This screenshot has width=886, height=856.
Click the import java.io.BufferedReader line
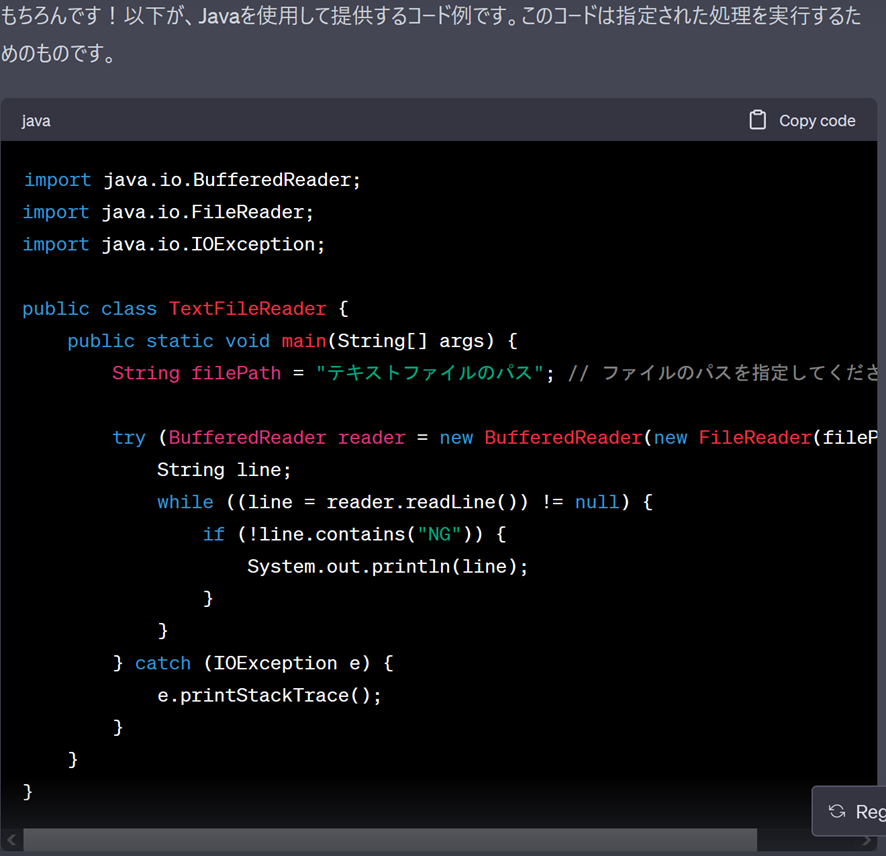(x=191, y=180)
